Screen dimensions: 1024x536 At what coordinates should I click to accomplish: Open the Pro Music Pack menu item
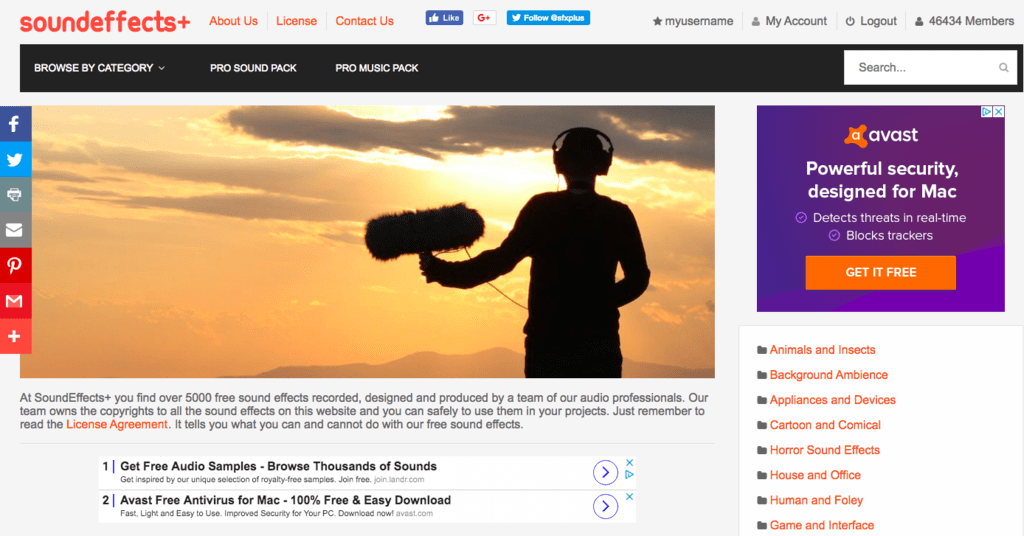377,68
